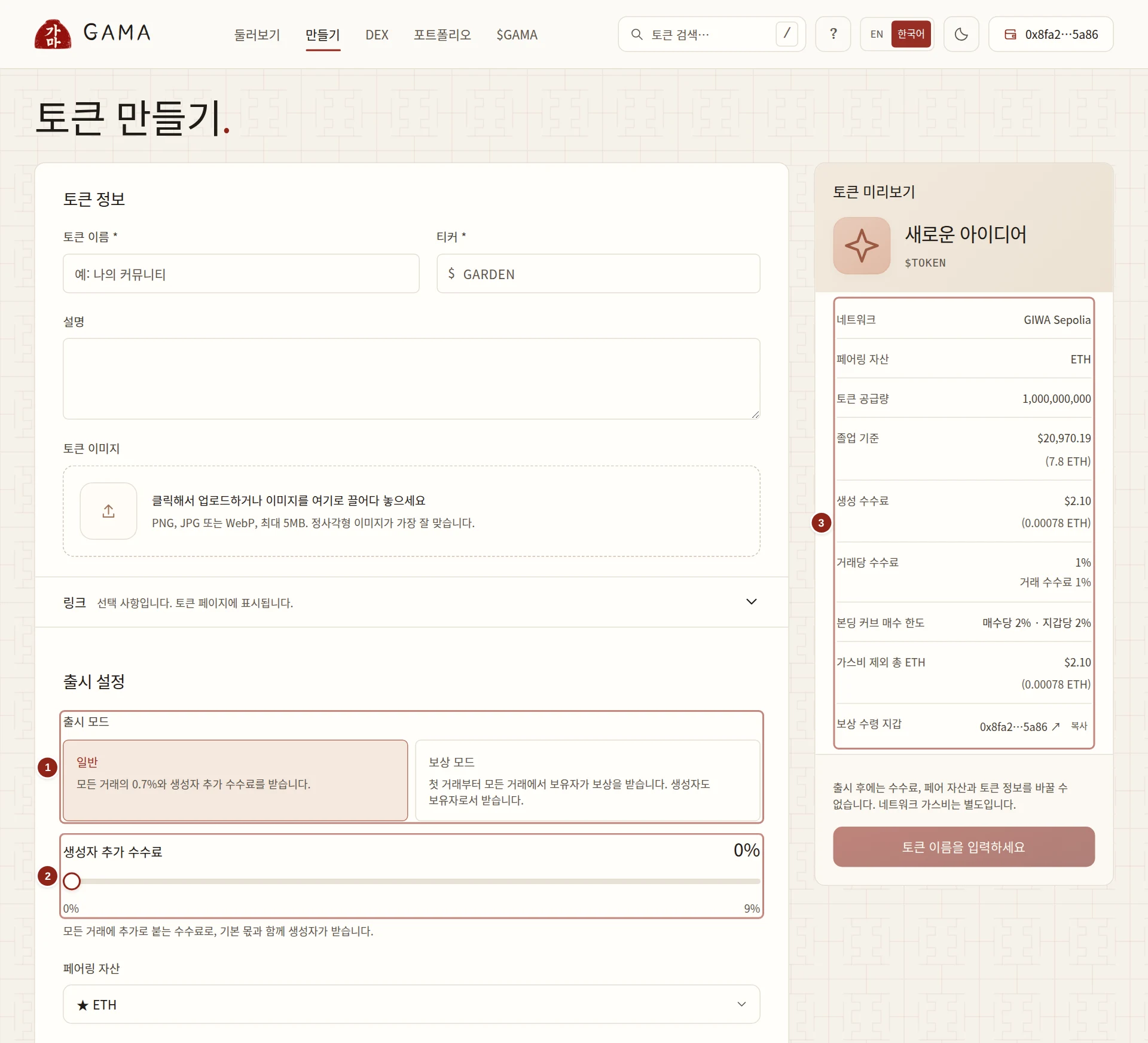Screen dimensions: 1148x1043
Task: Open the 페어링 자산 ETH dropdown
Action: 411,1004
